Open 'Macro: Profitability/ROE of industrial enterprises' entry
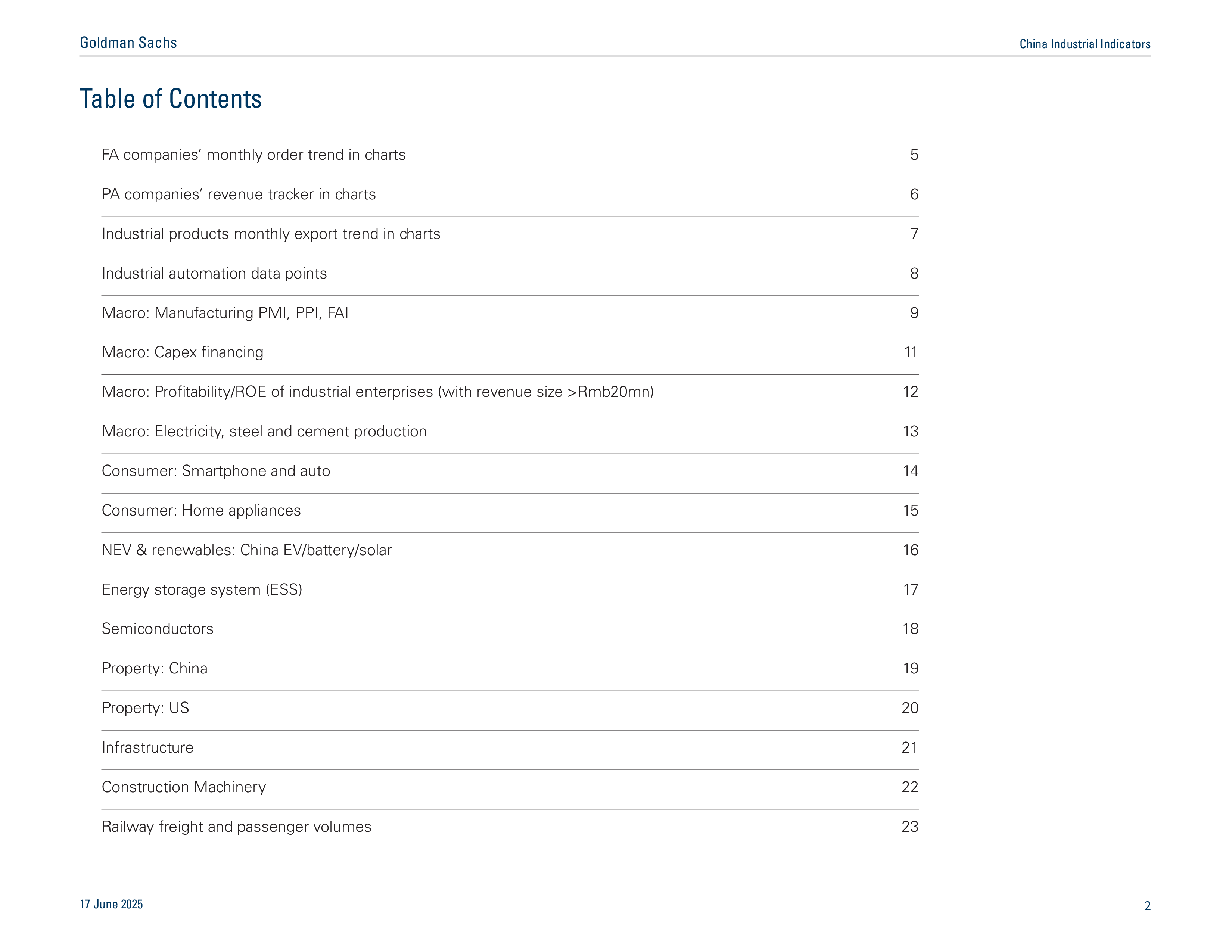The image size is (1232, 952). [377, 391]
